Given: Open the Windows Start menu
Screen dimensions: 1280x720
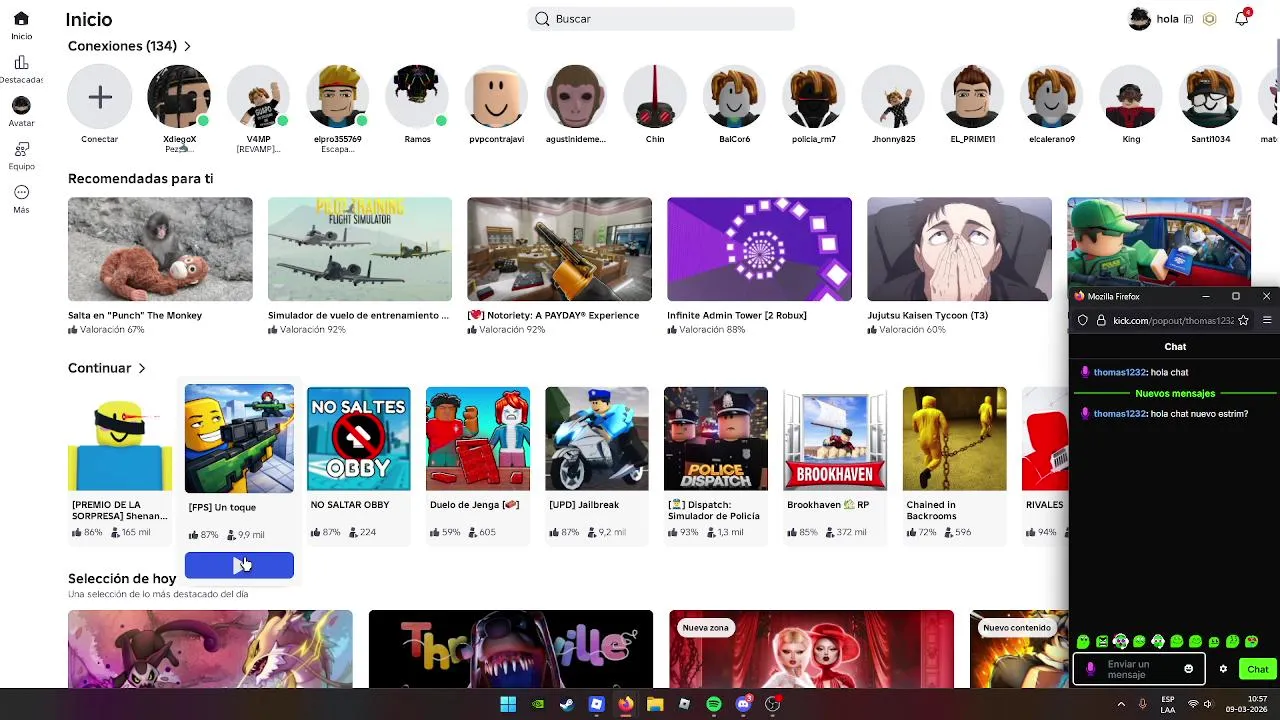Looking at the screenshot, I should coord(508,704).
